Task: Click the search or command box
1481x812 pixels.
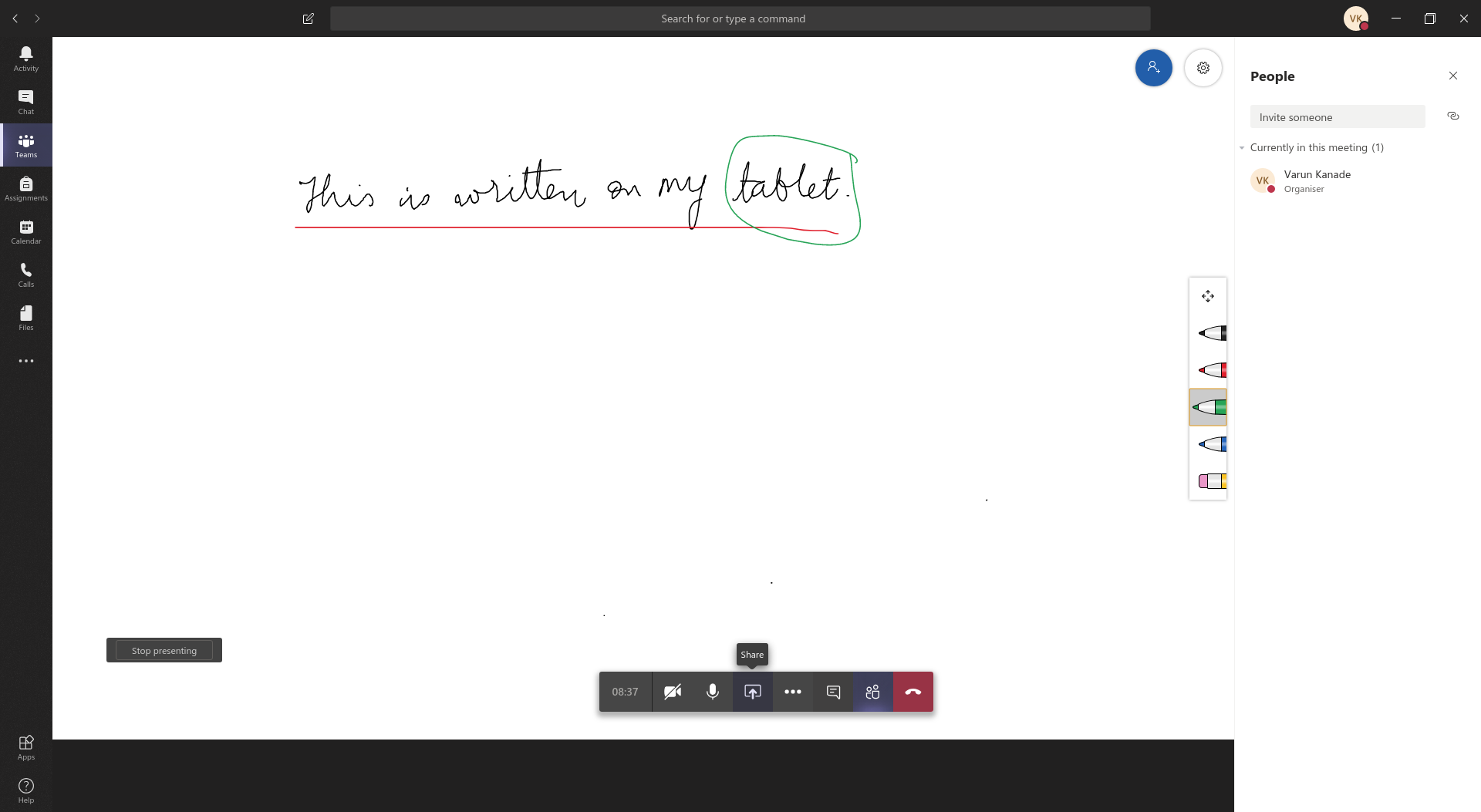Action: (740, 19)
